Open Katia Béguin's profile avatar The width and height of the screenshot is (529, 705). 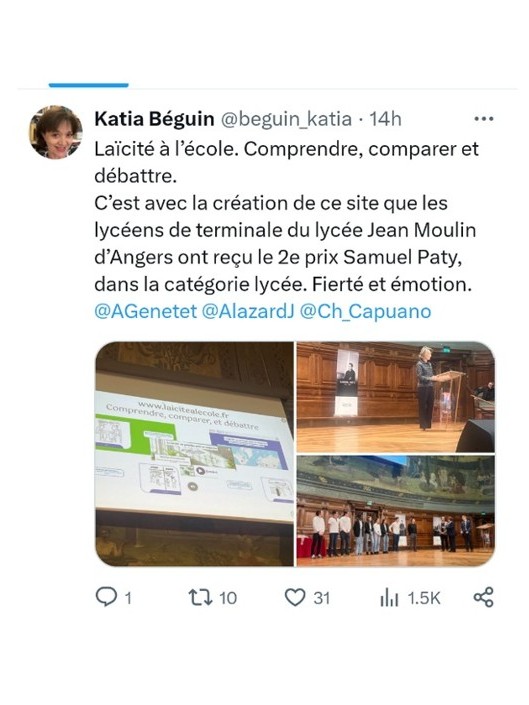tap(56, 132)
